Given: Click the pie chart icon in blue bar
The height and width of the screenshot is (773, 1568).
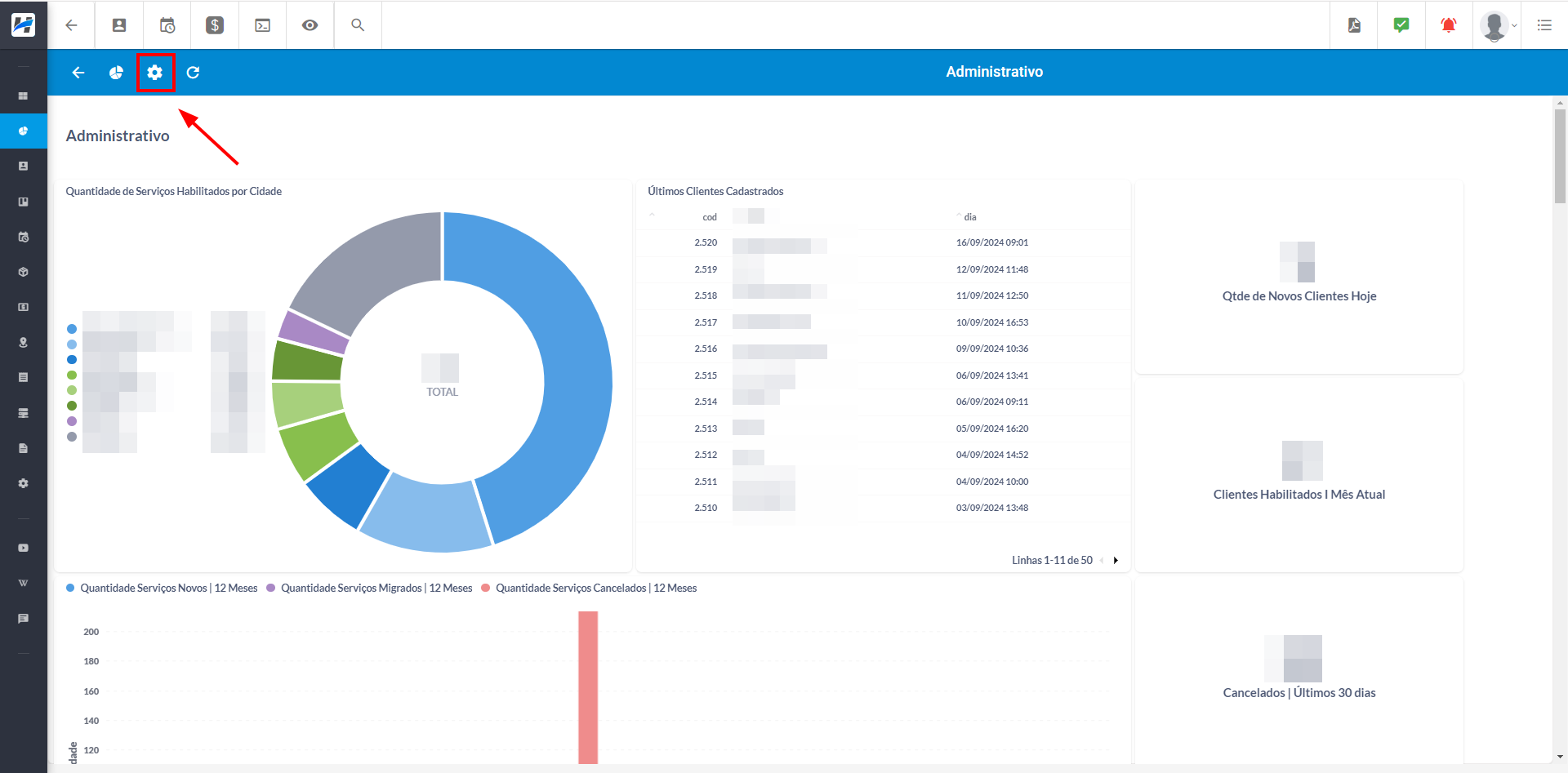Looking at the screenshot, I should [x=116, y=73].
